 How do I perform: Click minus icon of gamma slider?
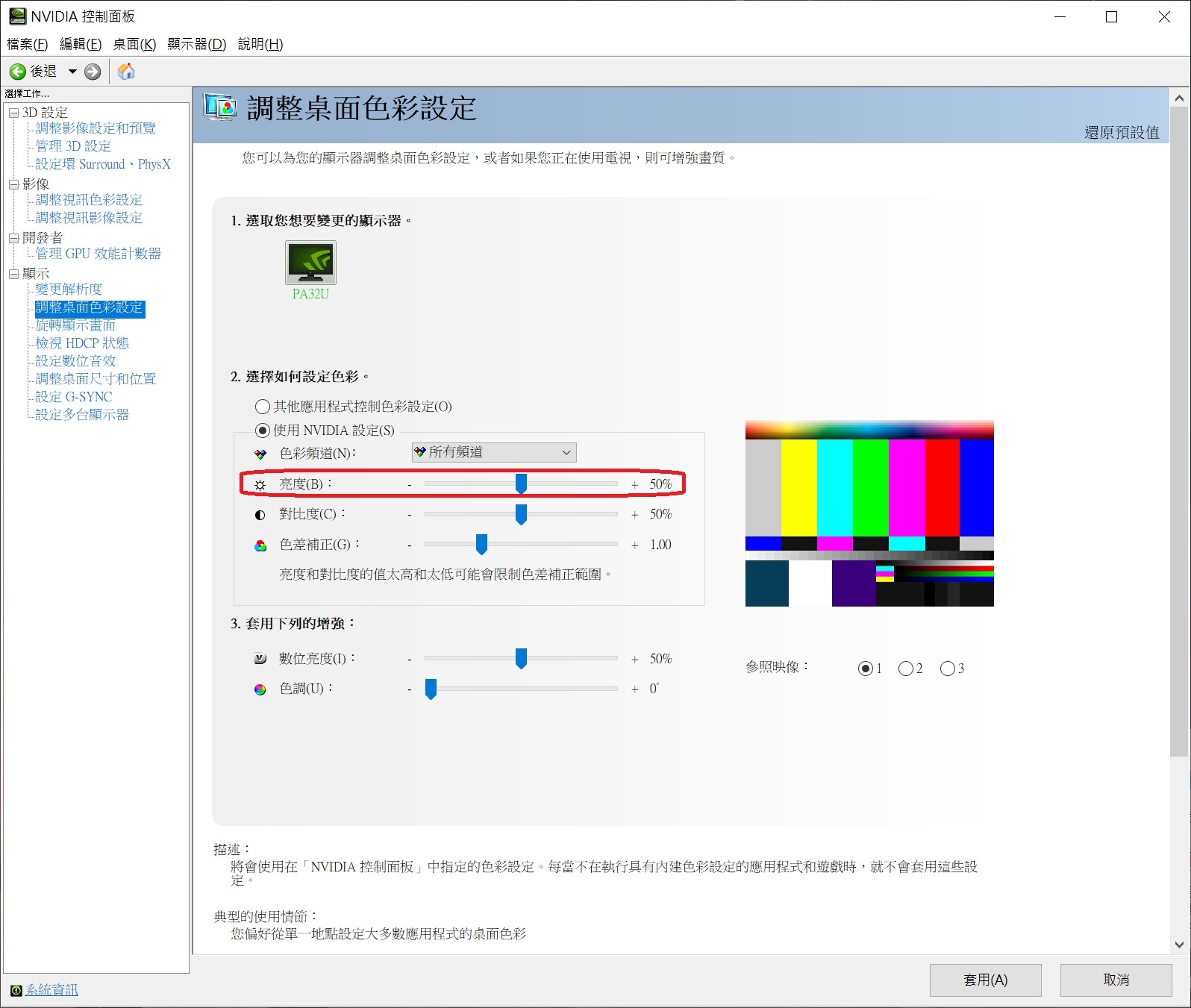coord(410,545)
